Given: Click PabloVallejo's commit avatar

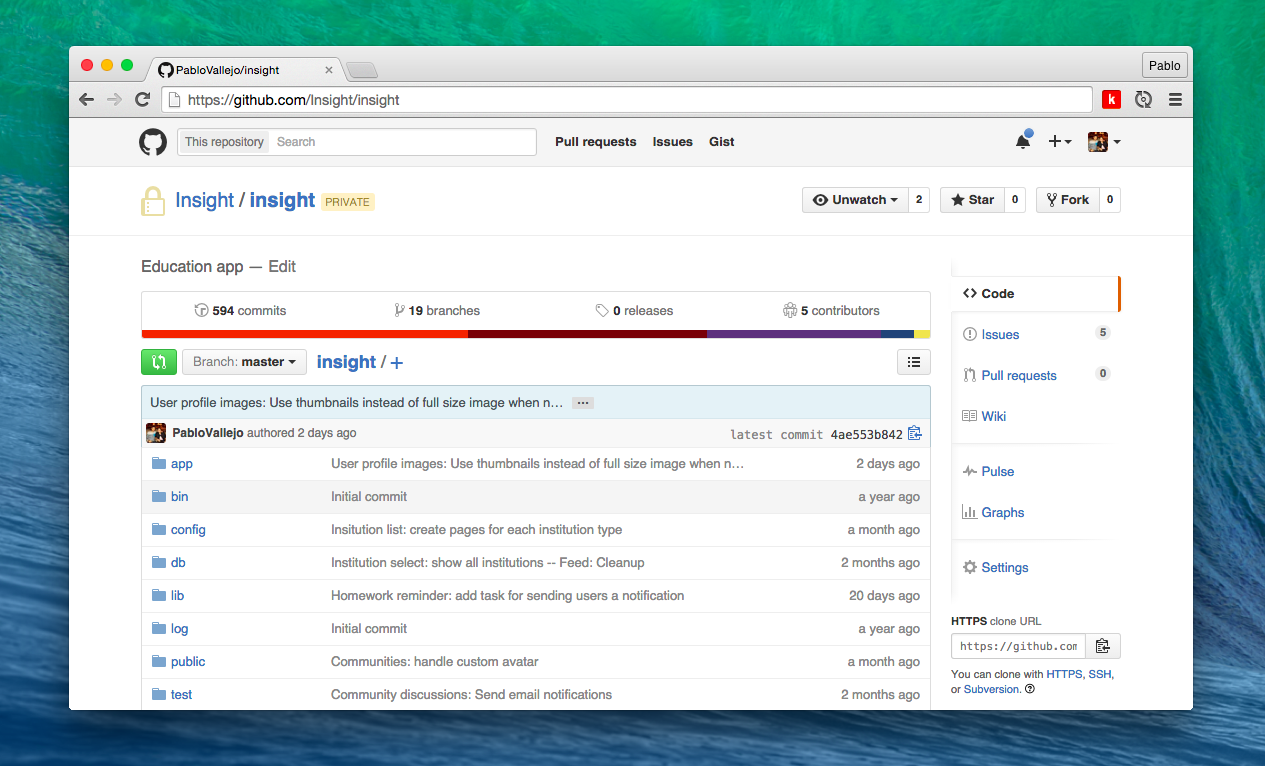Looking at the screenshot, I should [156, 433].
